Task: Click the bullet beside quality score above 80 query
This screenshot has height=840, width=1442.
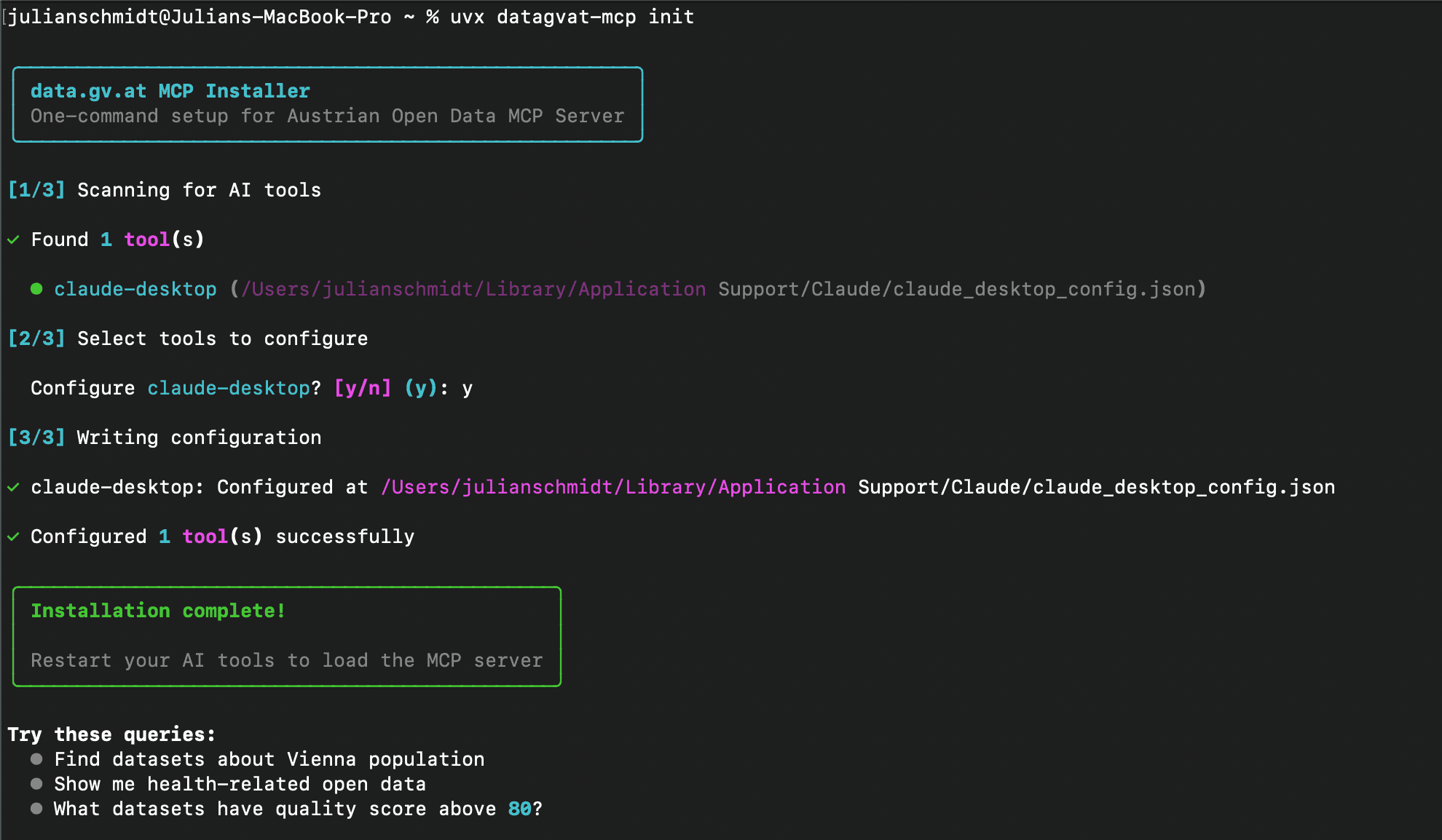Action: tap(36, 809)
